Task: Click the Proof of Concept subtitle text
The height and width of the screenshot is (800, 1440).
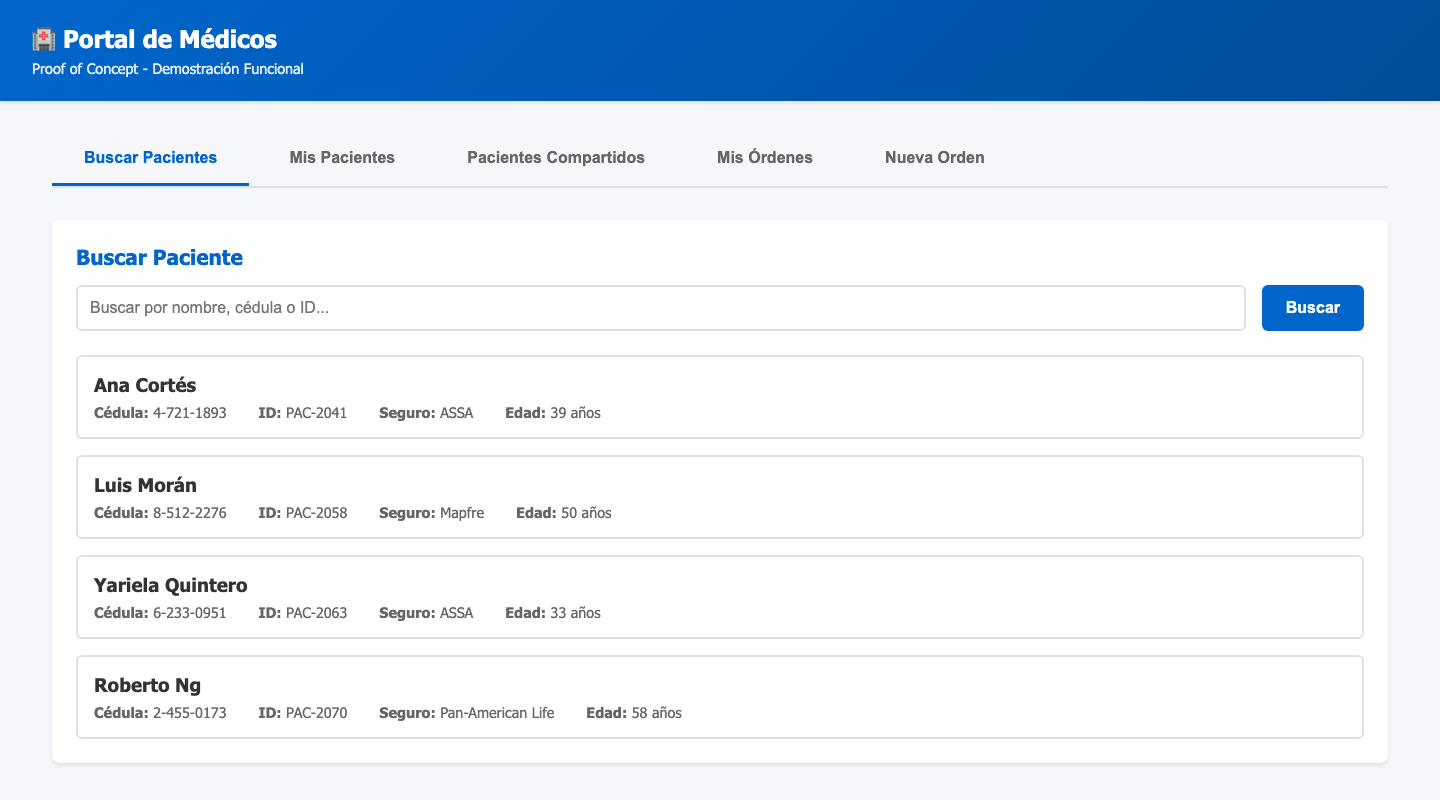Action: pos(168,69)
